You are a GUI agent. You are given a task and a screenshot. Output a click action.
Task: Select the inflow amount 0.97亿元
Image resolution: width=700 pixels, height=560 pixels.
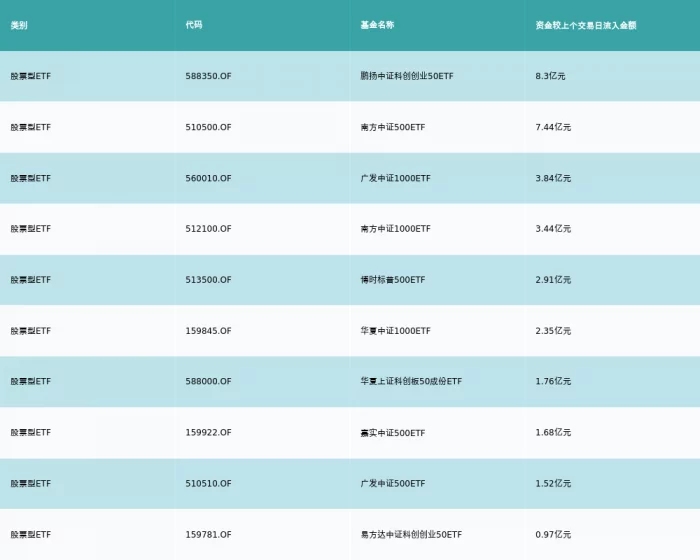(x=553, y=535)
